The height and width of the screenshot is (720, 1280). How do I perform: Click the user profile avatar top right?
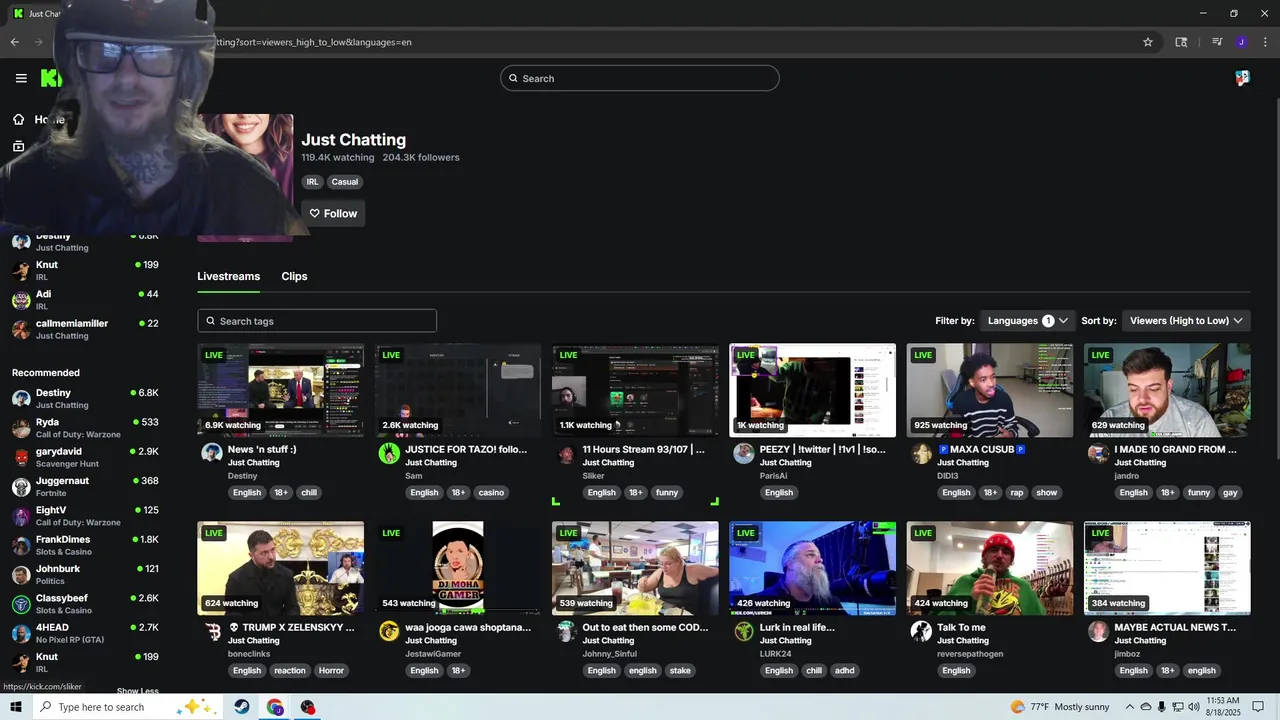(1242, 78)
